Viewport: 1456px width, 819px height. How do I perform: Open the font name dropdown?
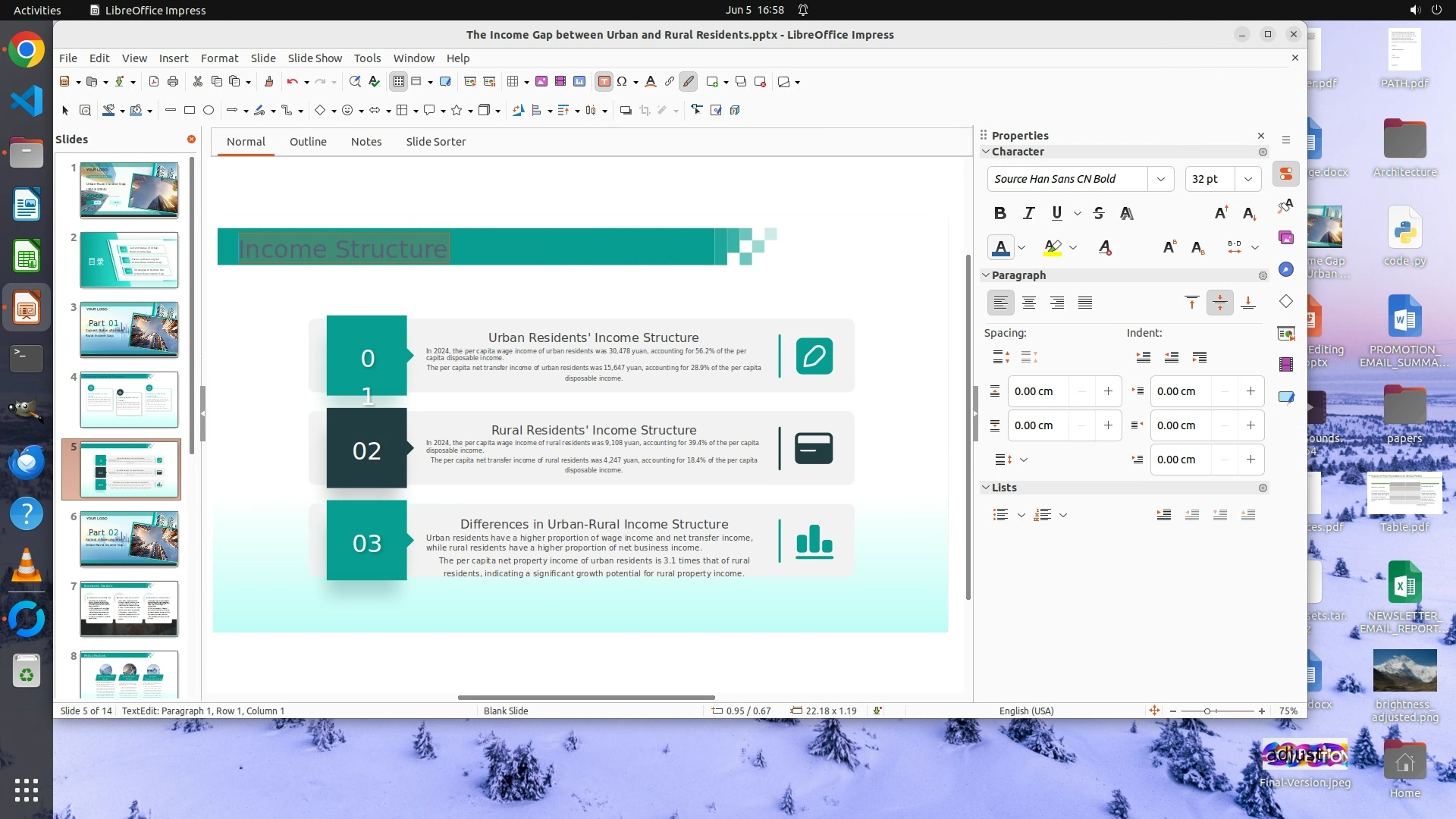point(1160,179)
